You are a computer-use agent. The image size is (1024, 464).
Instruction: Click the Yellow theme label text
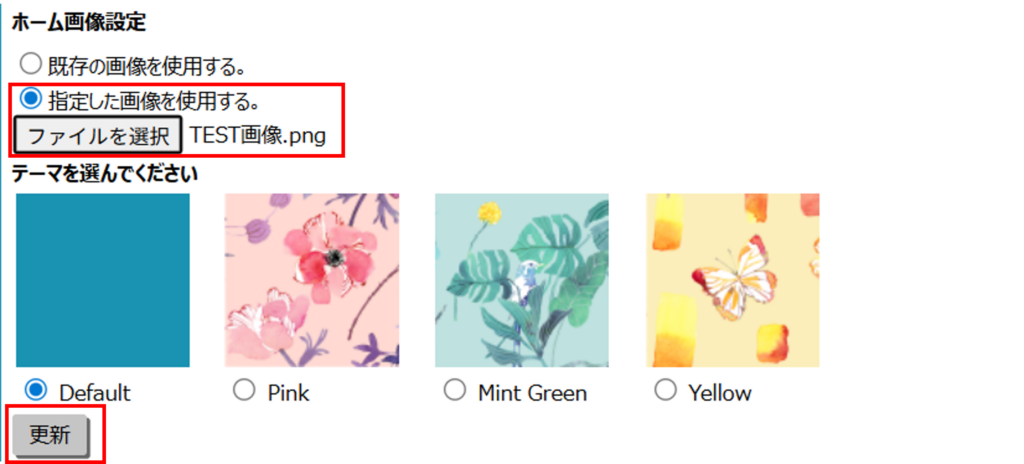click(720, 392)
